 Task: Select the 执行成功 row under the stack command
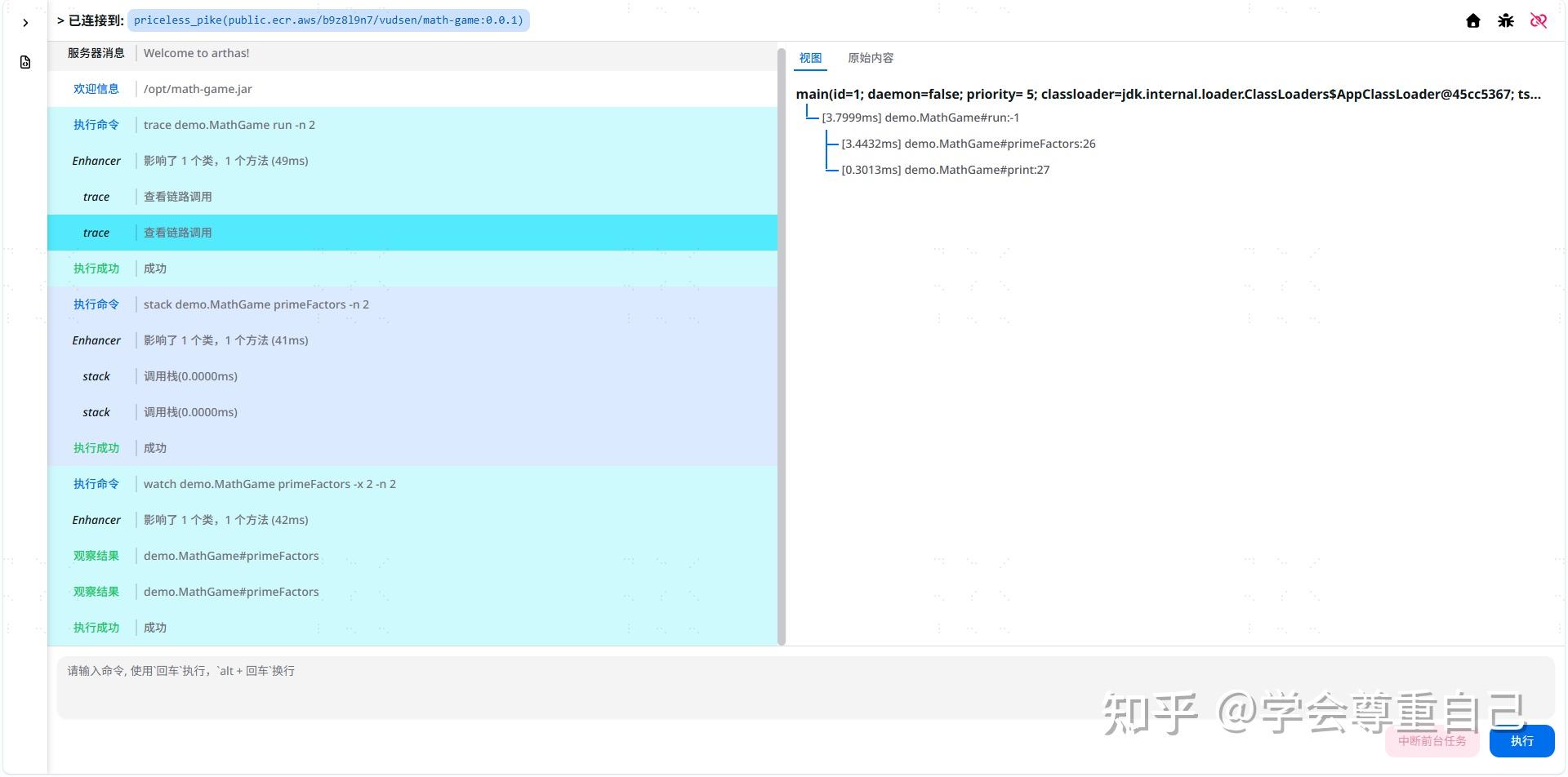pos(412,448)
